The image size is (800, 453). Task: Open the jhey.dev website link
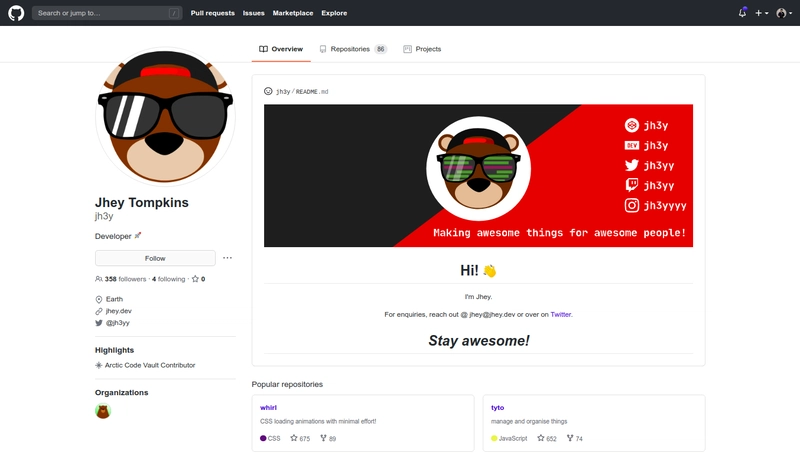tap(118, 311)
